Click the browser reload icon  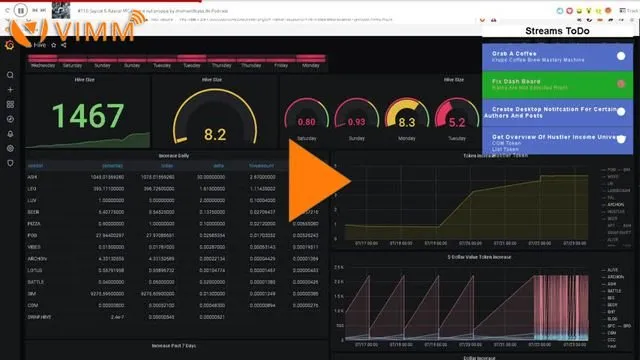pos(7,11)
